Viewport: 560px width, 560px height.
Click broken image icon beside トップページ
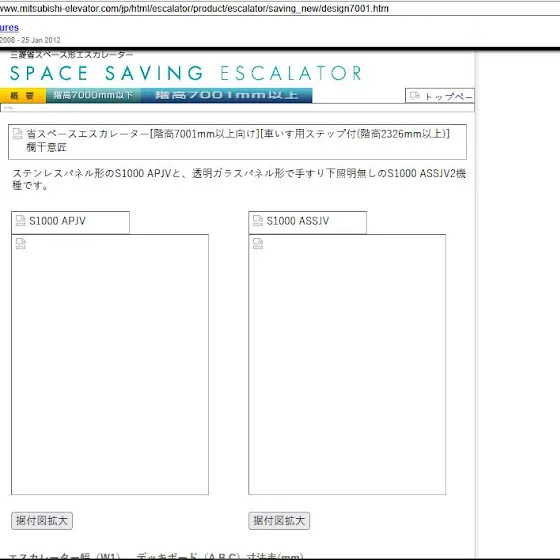pyautogui.click(x=415, y=95)
